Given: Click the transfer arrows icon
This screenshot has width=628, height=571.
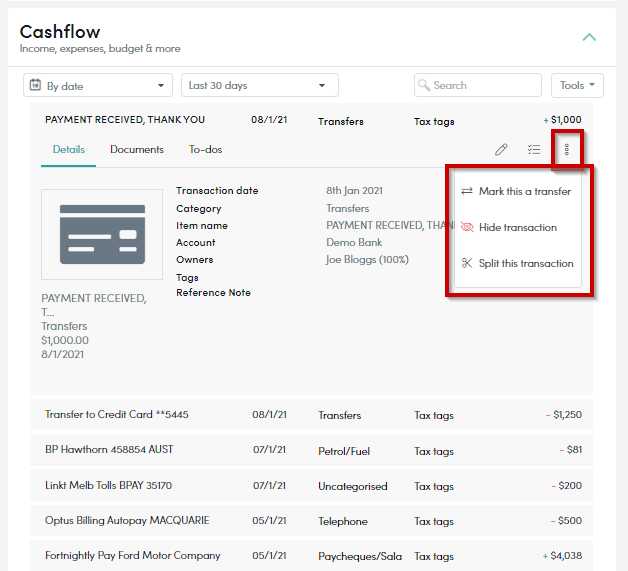Looking at the screenshot, I should [x=467, y=191].
